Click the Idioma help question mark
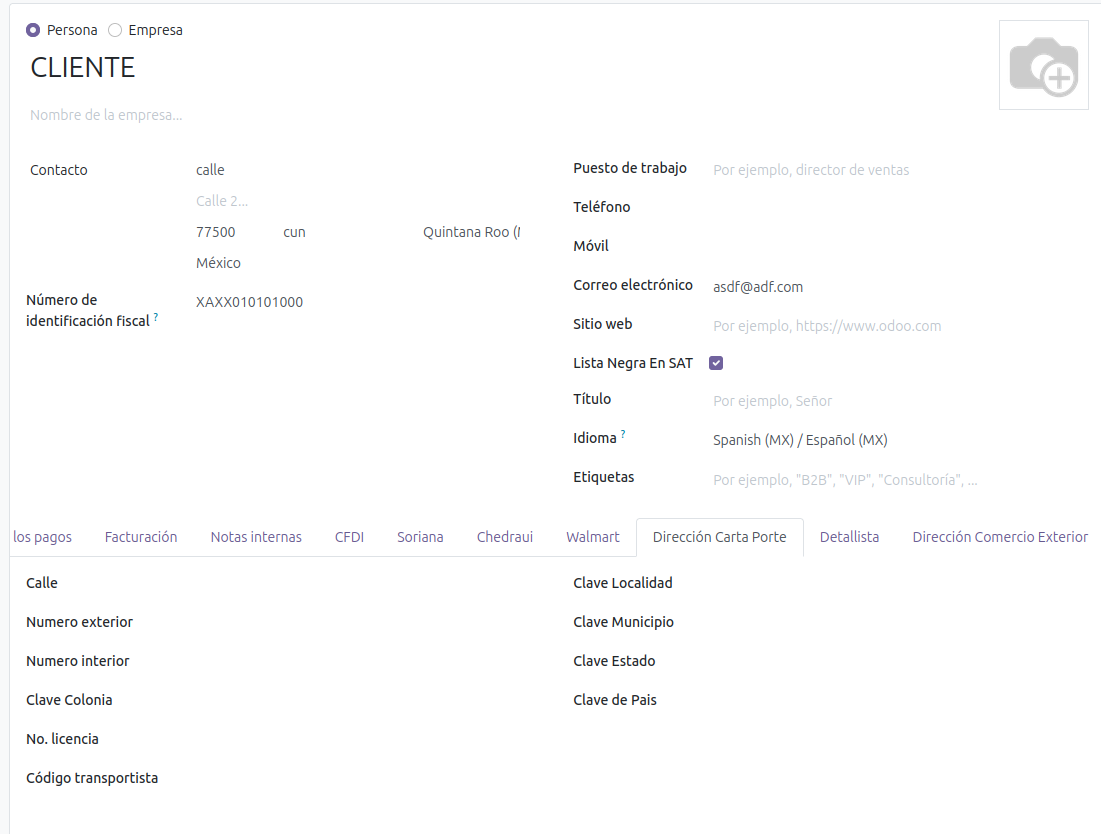1101x834 pixels. click(x=623, y=434)
